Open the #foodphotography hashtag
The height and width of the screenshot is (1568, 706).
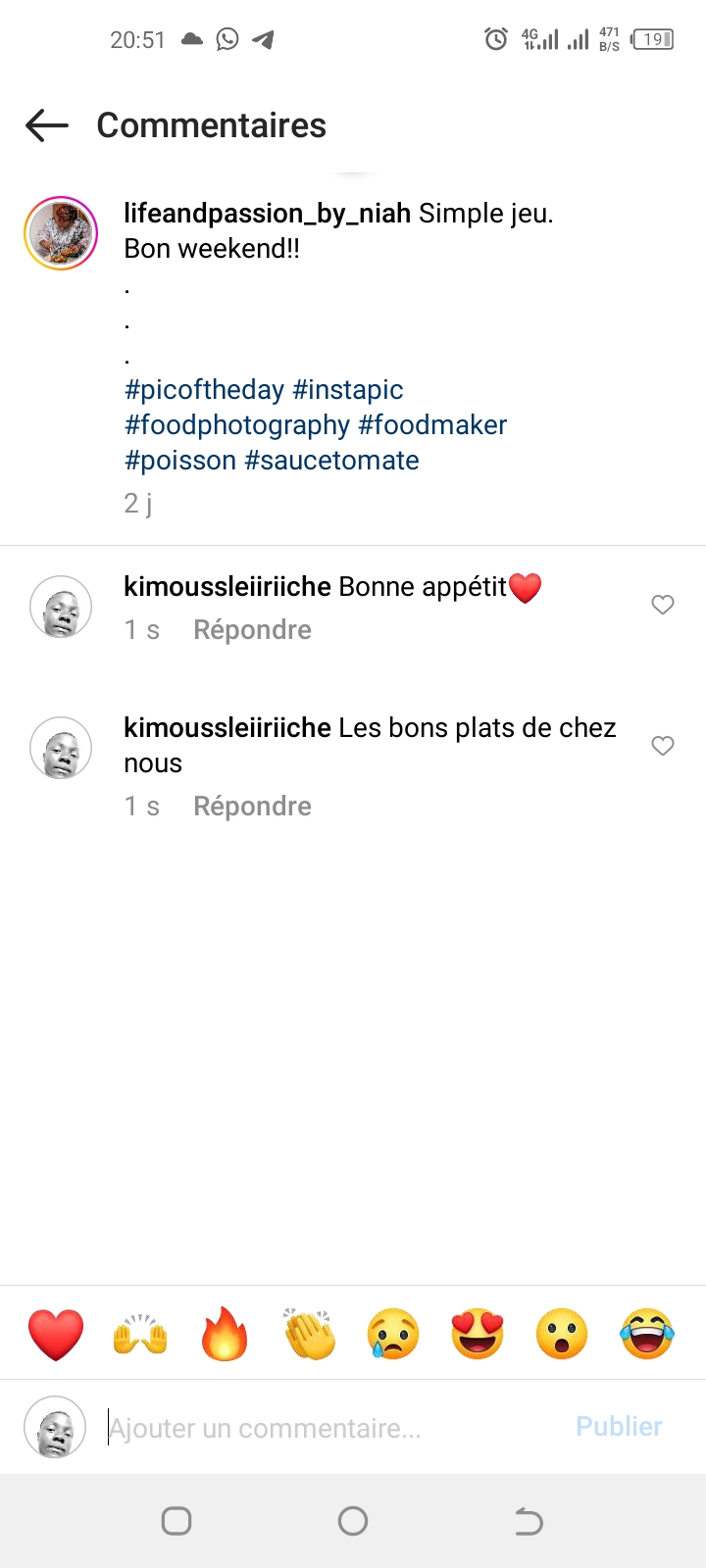(x=237, y=425)
